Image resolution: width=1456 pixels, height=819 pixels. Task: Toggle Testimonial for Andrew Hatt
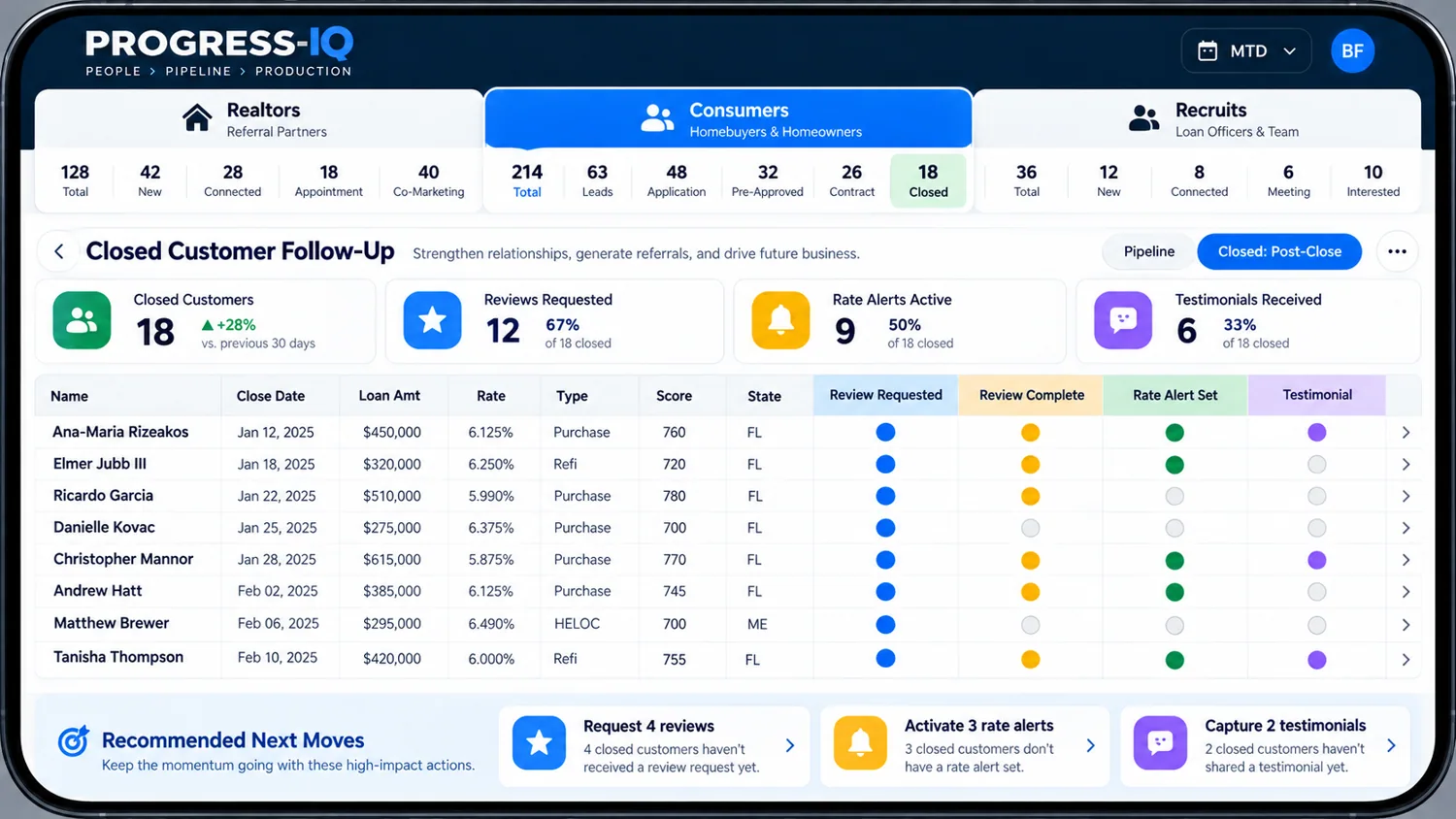pos(1317,592)
